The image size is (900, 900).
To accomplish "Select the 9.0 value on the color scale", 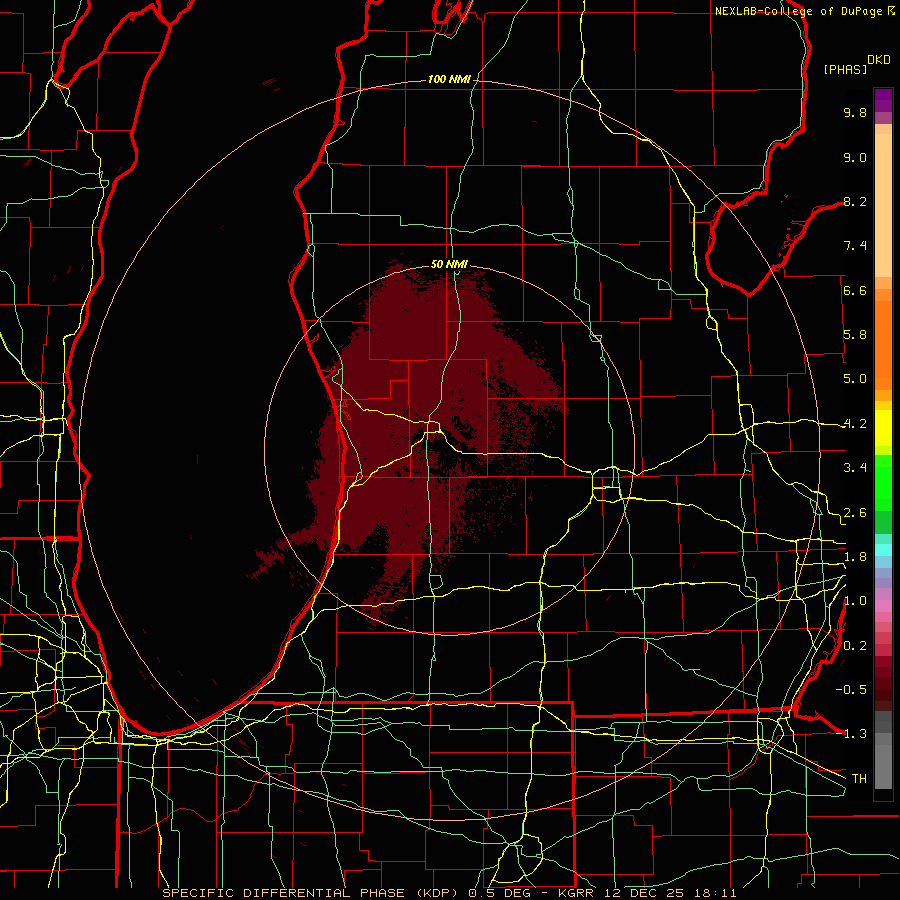I will tap(855, 157).
